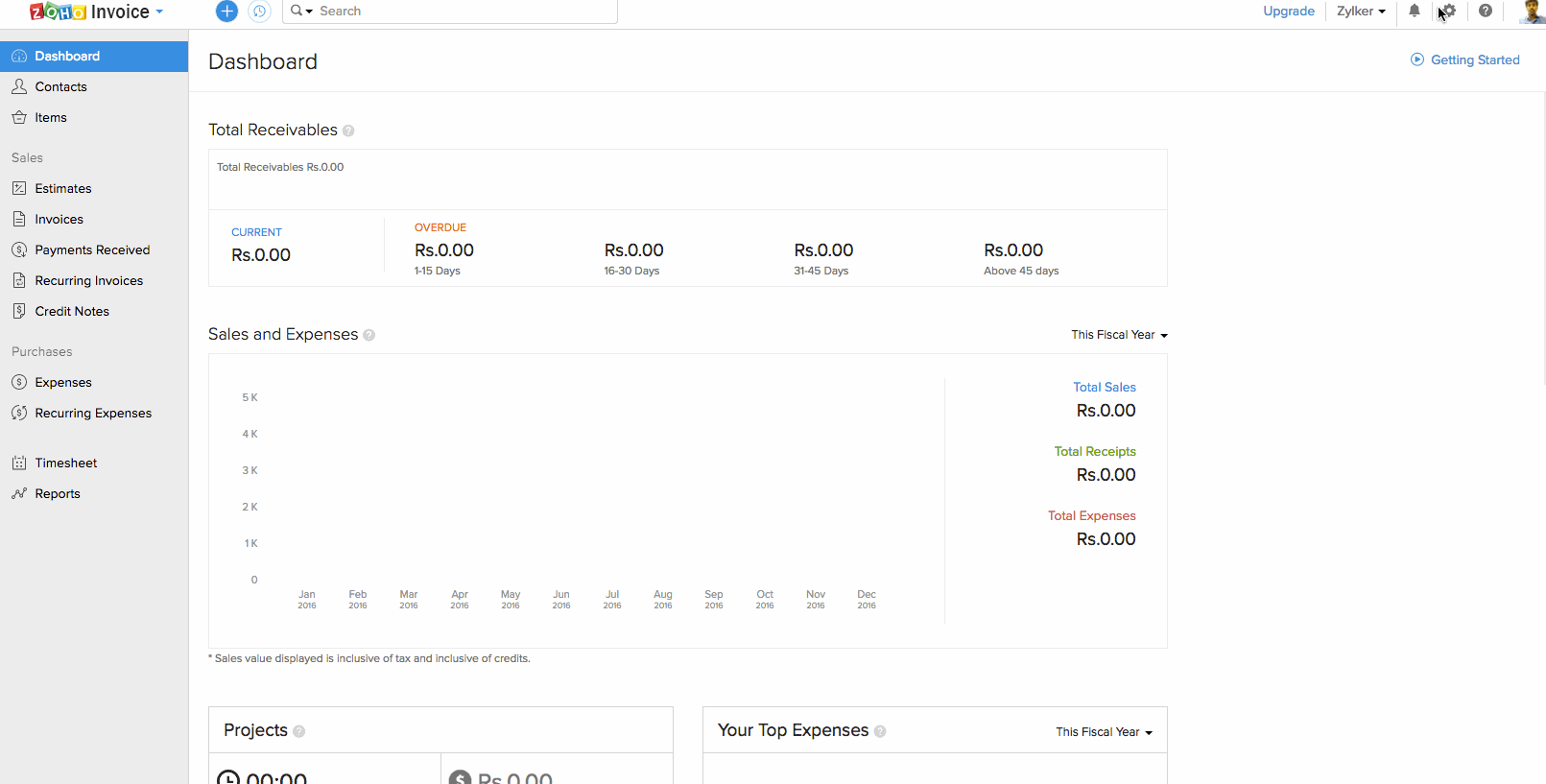Click the Credit Notes icon
This screenshot has width=1546, height=784.
(x=19, y=311)
